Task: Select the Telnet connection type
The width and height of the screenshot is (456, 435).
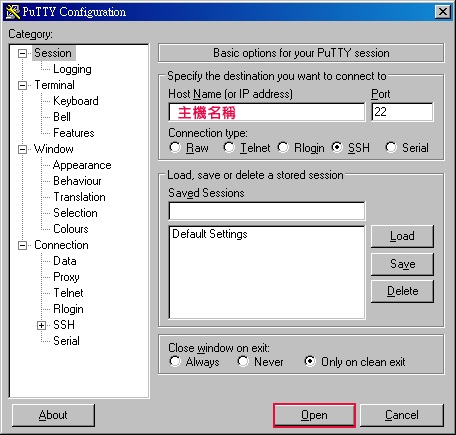Action: point(229,147)
